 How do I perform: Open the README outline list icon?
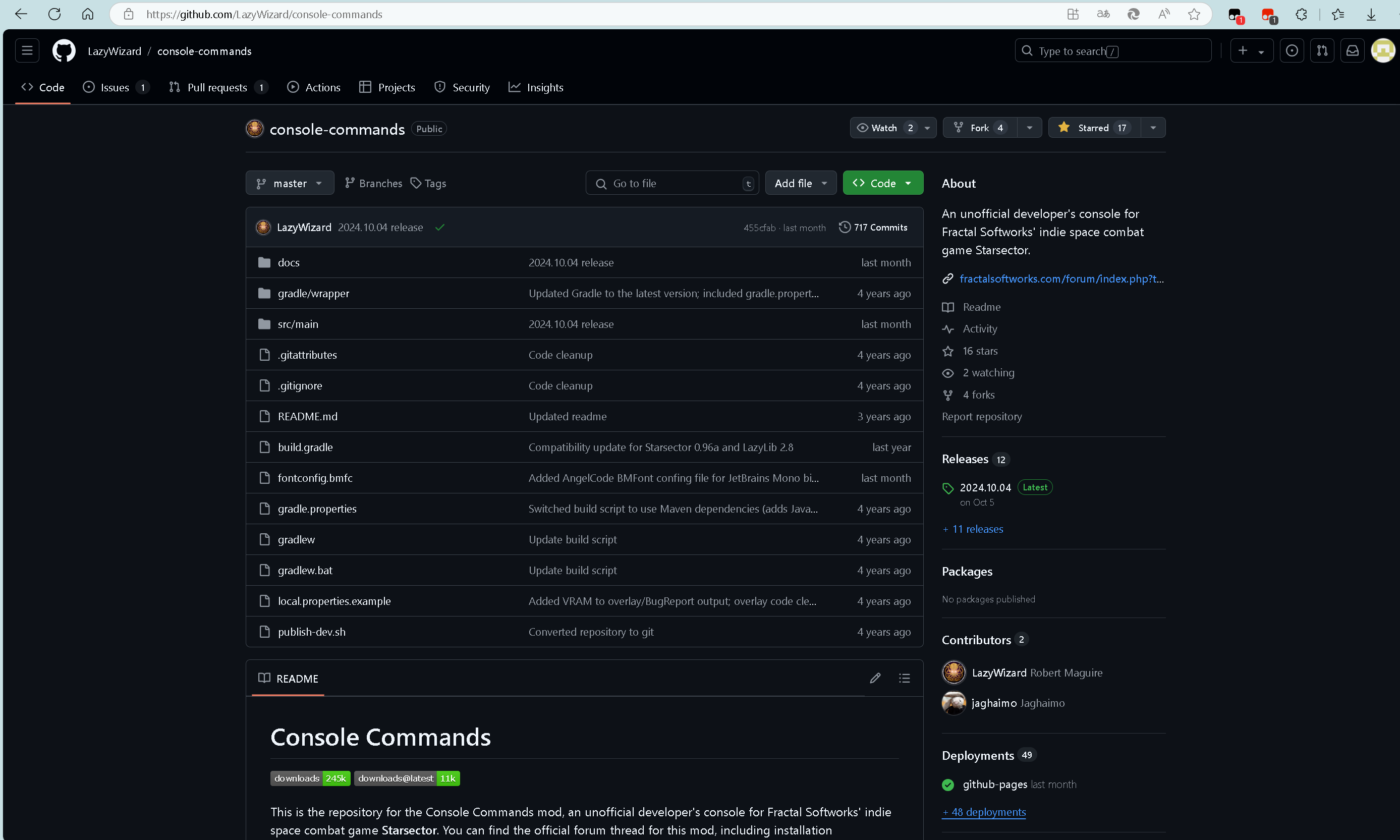[904, 678]
